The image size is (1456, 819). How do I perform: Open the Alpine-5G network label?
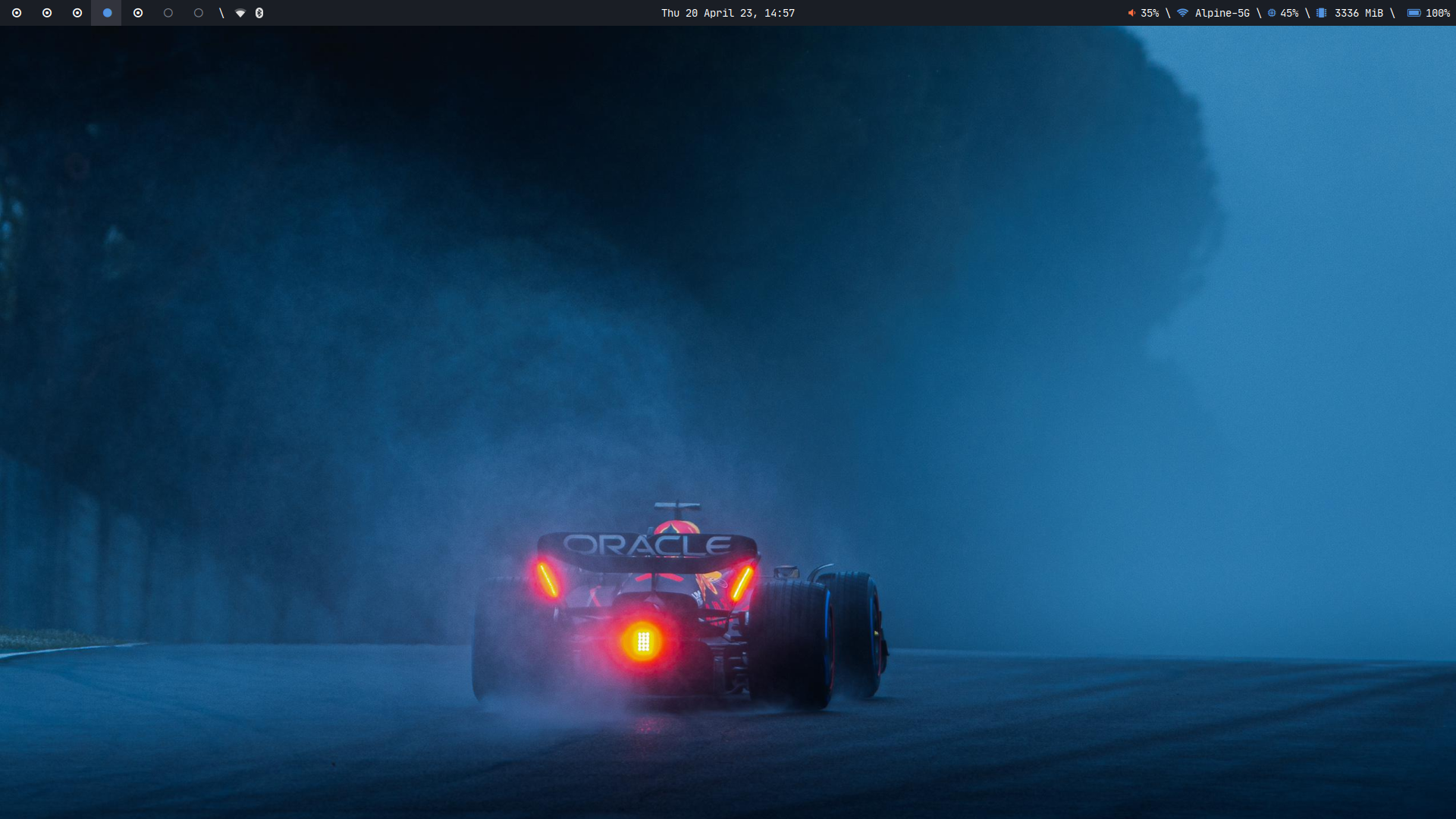pyautogui.click(x=1222, y=13)
